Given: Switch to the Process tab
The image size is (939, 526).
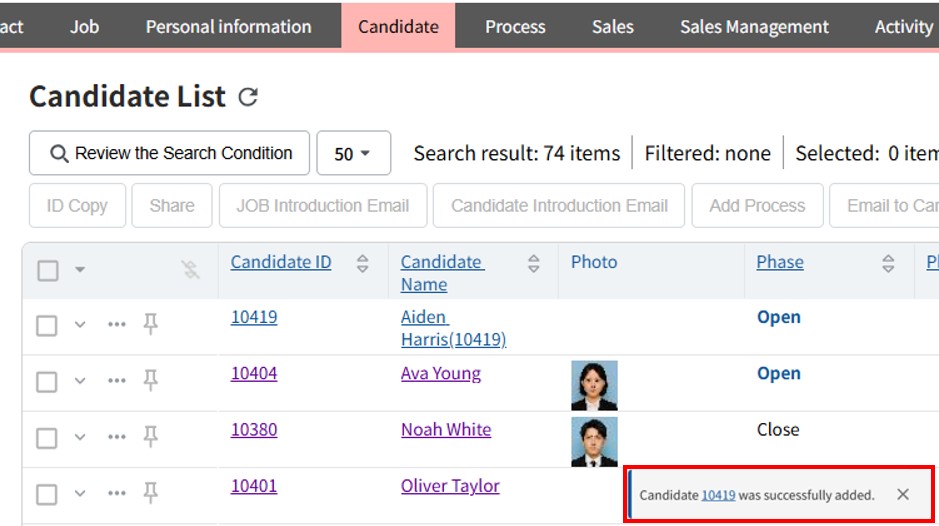Looking at the screenshot, I should (x=515, y=27).
